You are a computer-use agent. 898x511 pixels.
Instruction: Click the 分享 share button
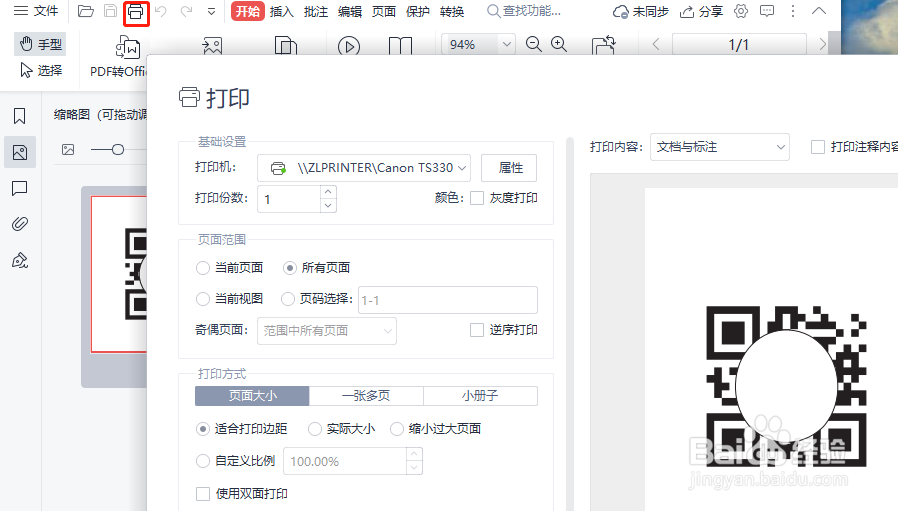tap(701, 11)
